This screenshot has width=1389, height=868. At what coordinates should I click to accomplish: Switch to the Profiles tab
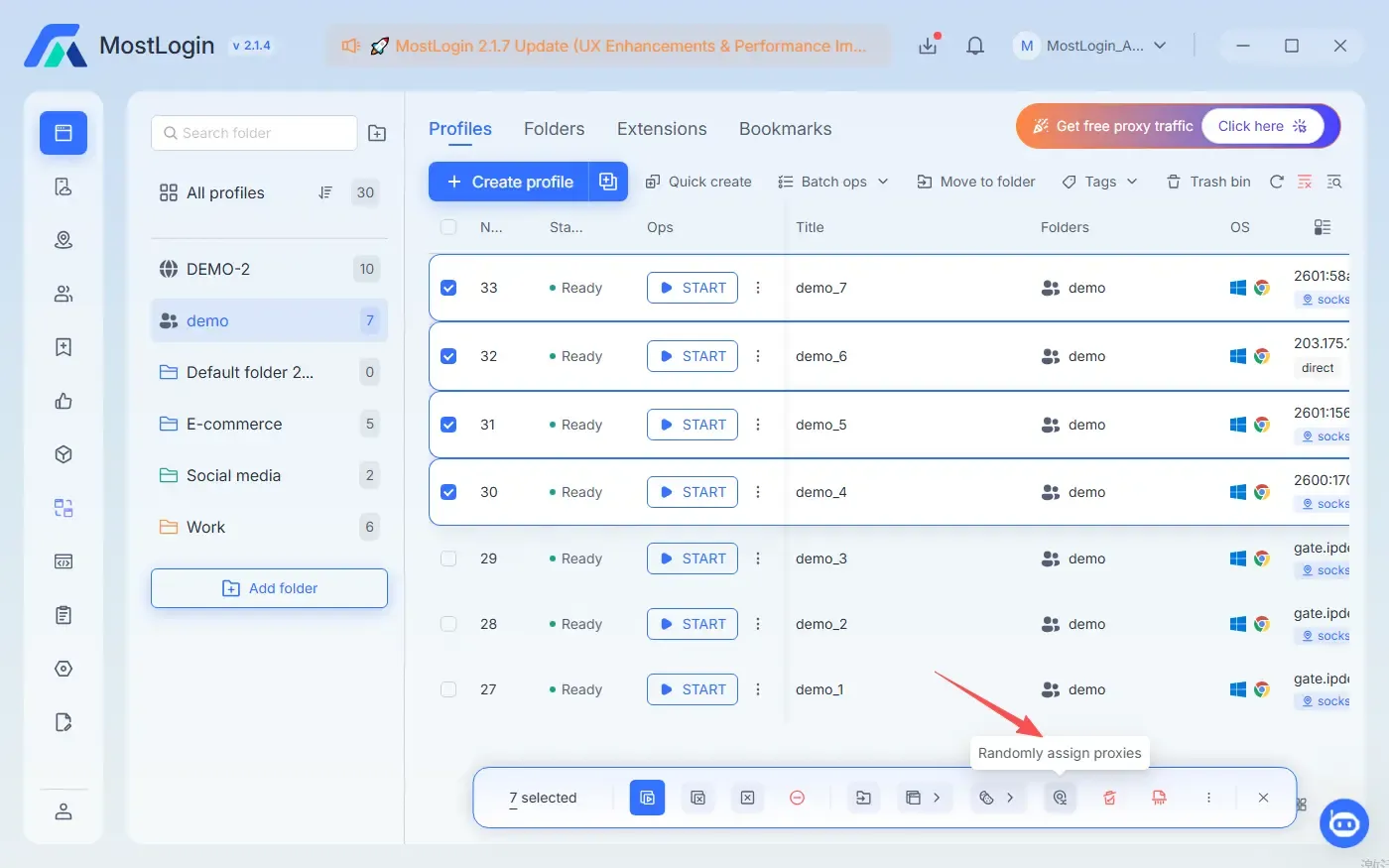(460, 129)
